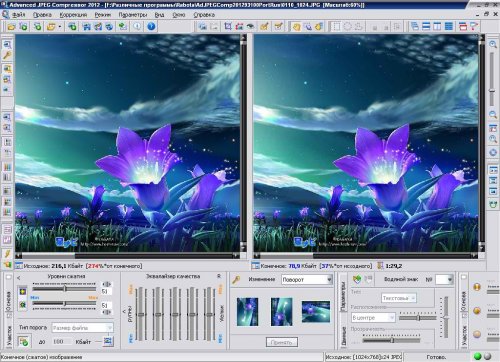This screenshot has width=500, height=362.
Task: Switch to the Параметры vertical tab
Action: 344,296
